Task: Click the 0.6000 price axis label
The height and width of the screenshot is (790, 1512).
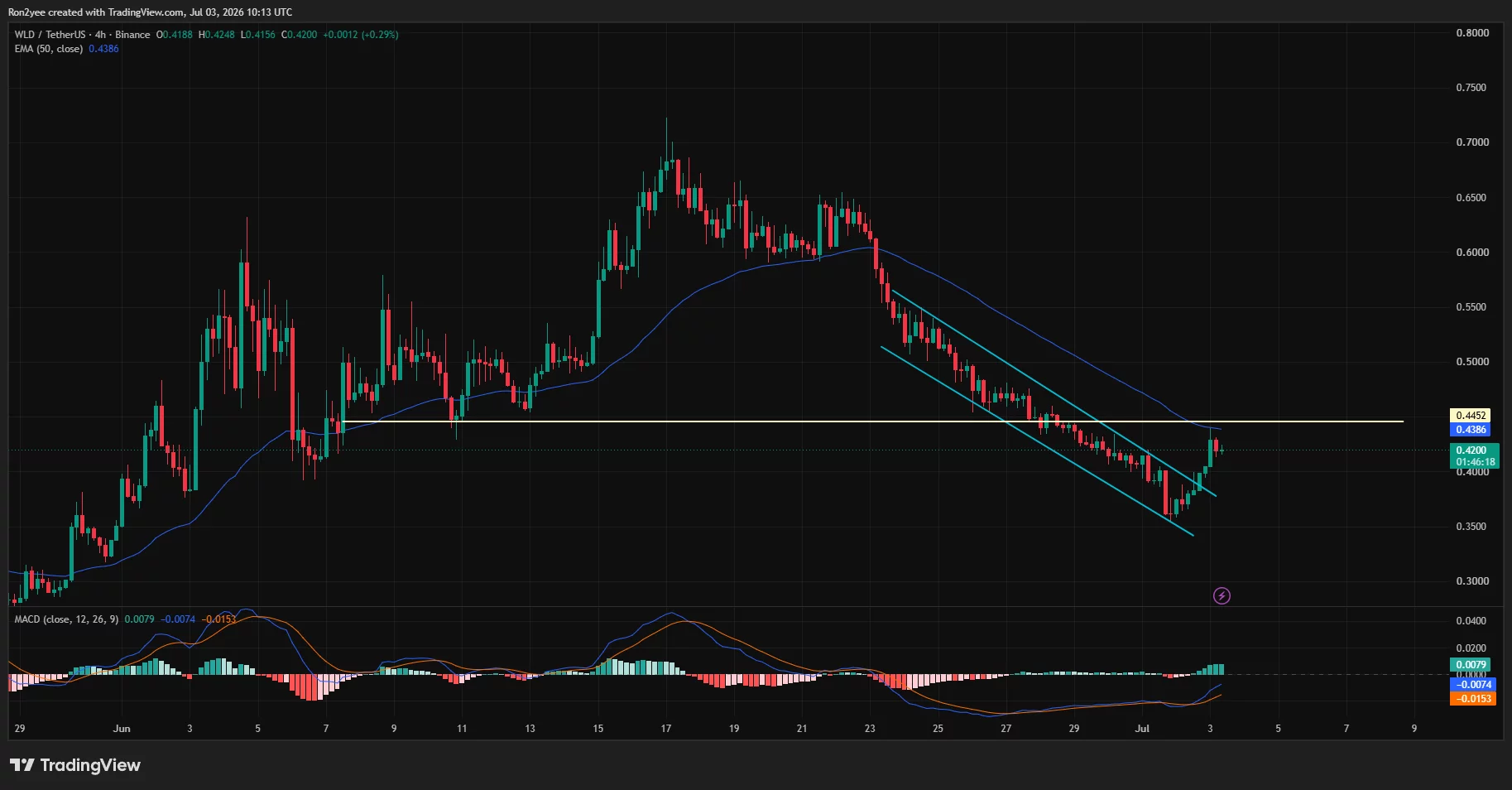Action: [x=1472, y=253]
